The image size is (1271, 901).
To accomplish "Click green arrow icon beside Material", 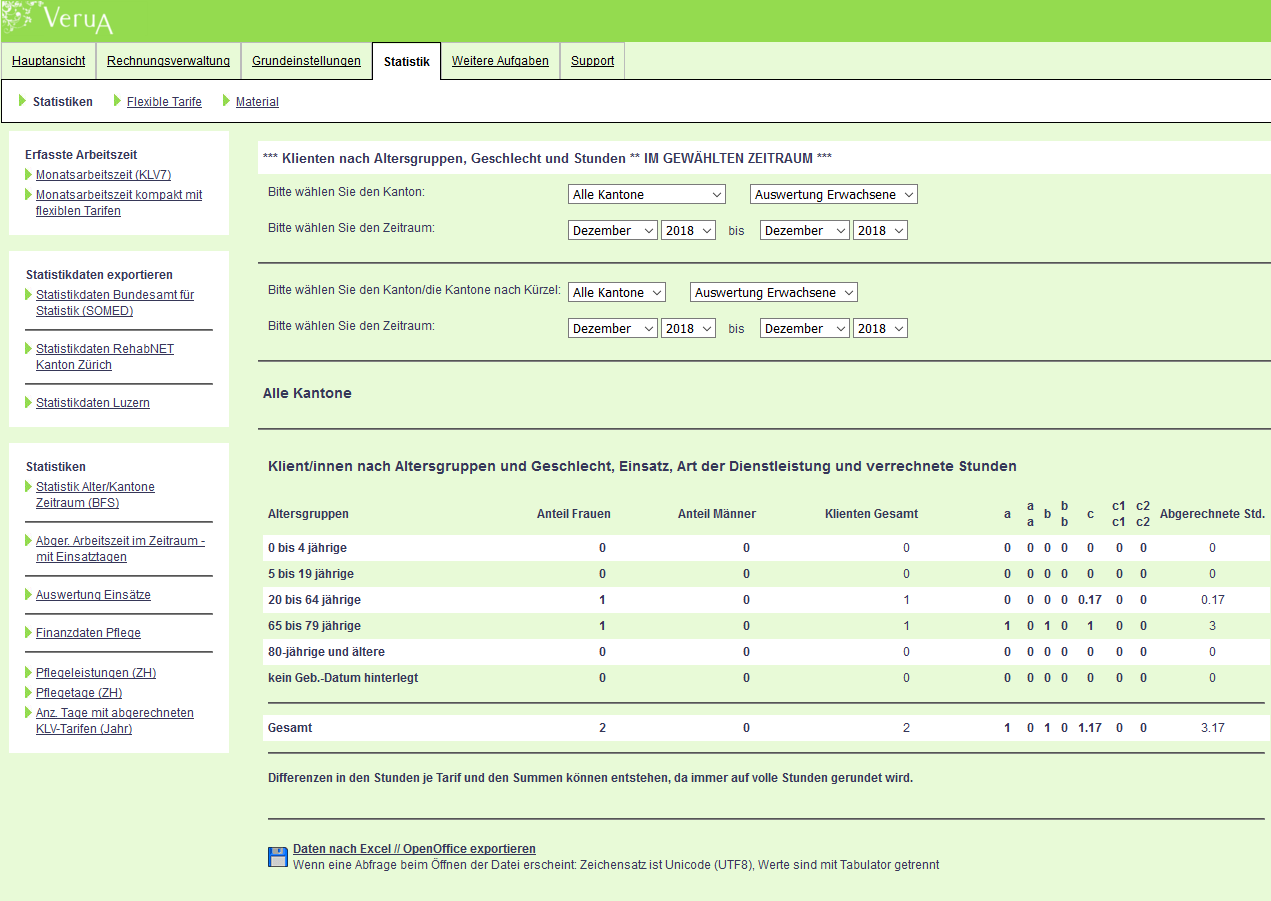I will [x=226, y=101].
